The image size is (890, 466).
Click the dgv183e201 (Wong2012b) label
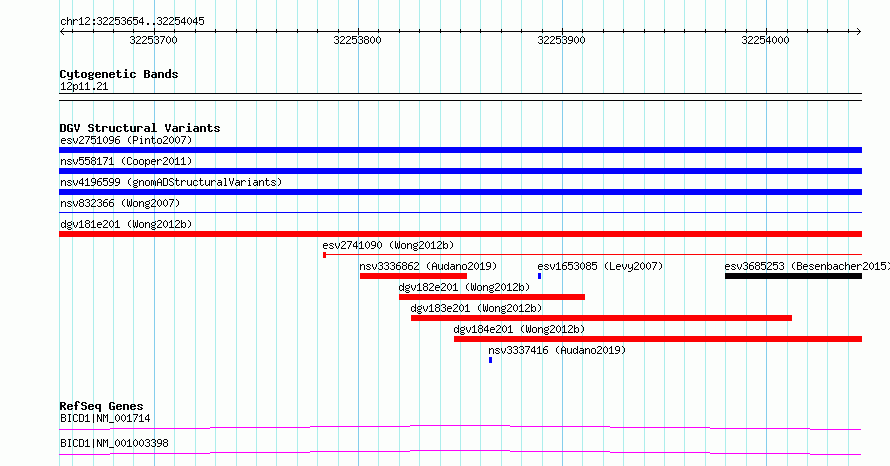(476, 308)
